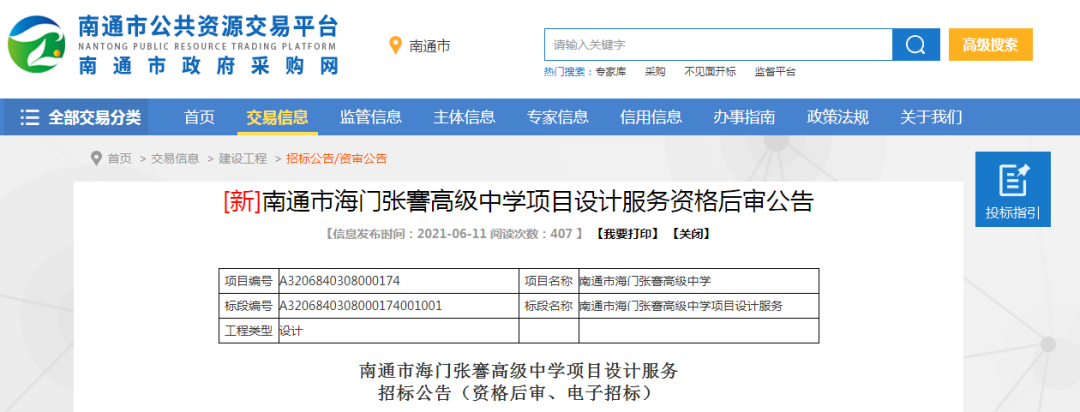Open the 政策法规 navigation tab

point(838,118)
